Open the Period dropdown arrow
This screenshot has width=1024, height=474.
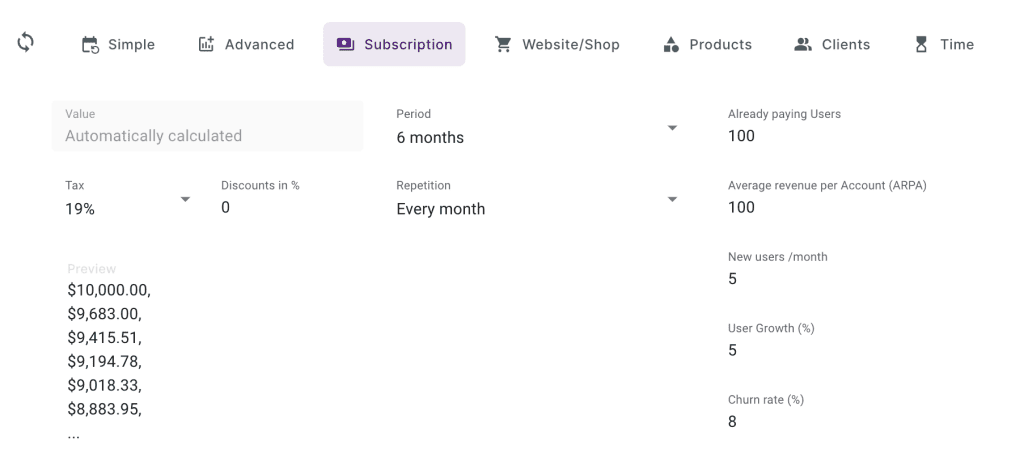tap(672, 128)
